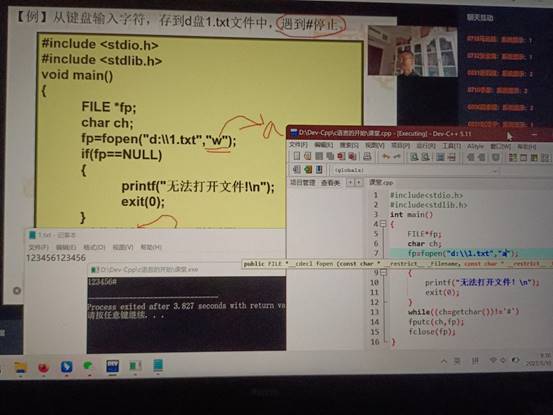The width and height of the screenshot is (553, 415).
Task: Toggle 拼 IME mode indicator
Action: point(475,361)
